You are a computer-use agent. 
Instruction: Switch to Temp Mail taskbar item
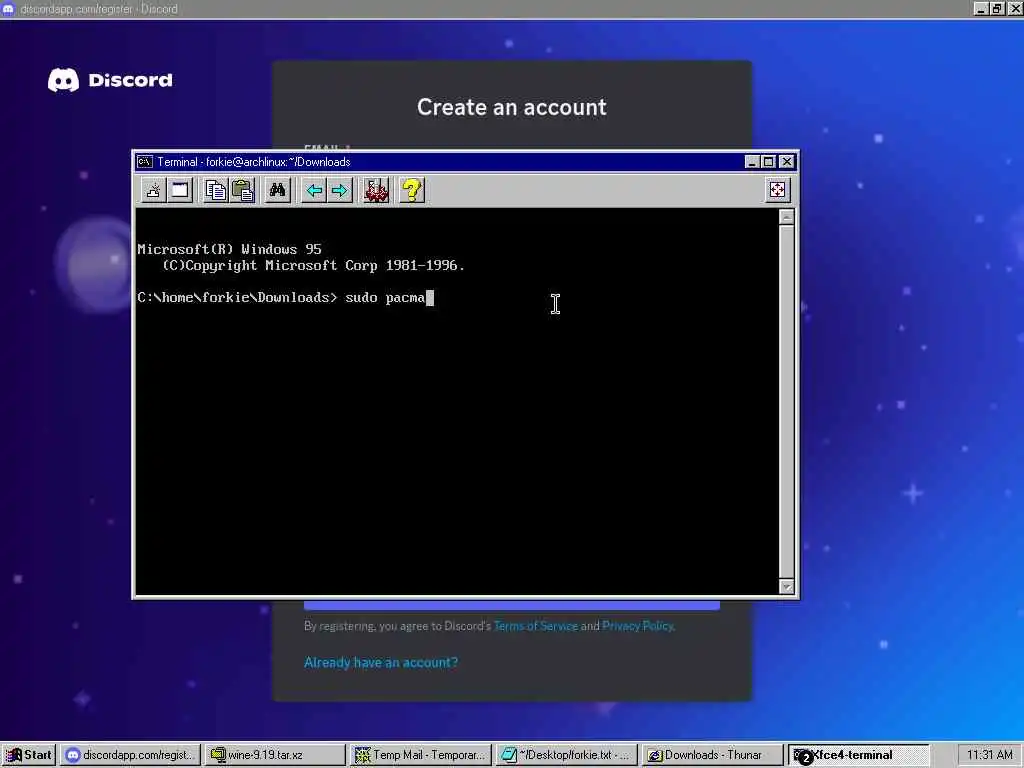pyautogui.click(x=420, y=755)
